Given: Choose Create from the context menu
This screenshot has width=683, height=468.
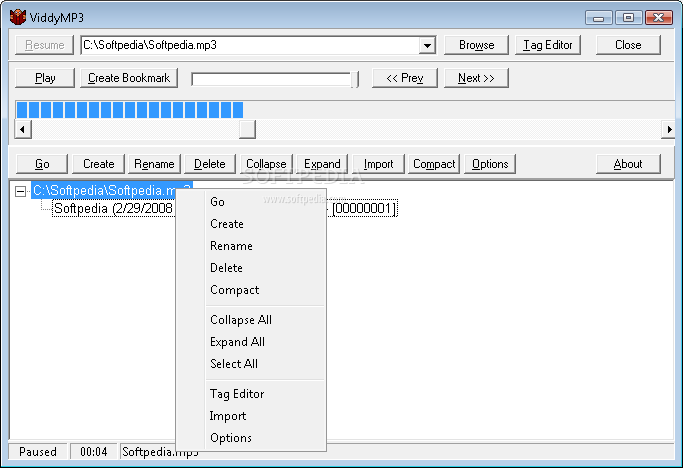Looking at the screenshot, I should pos(266,224).
